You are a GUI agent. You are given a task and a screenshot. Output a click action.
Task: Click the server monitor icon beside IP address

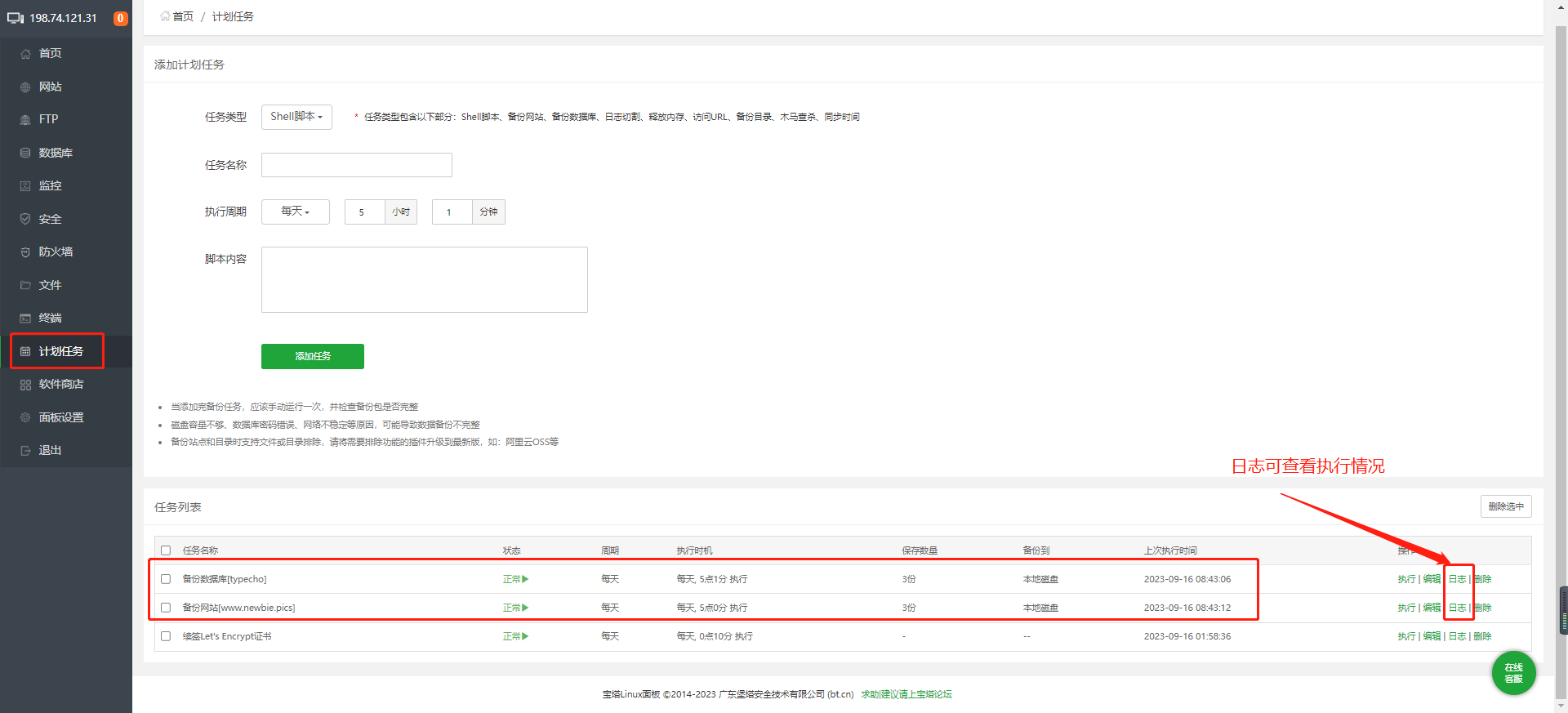pos(16,18)
